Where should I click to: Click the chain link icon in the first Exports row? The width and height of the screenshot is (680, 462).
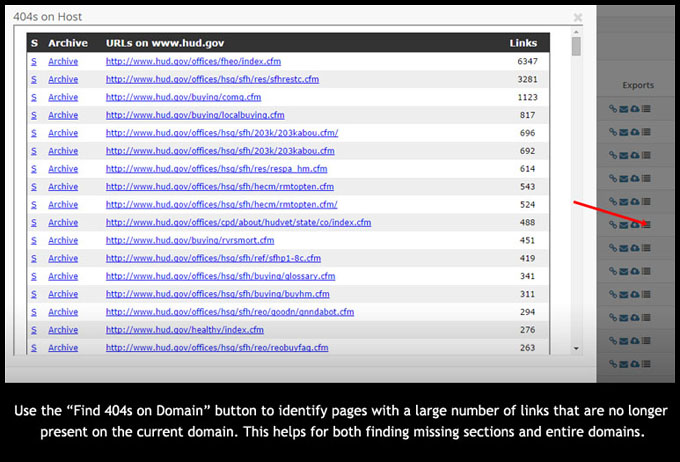tap(613, 109)
